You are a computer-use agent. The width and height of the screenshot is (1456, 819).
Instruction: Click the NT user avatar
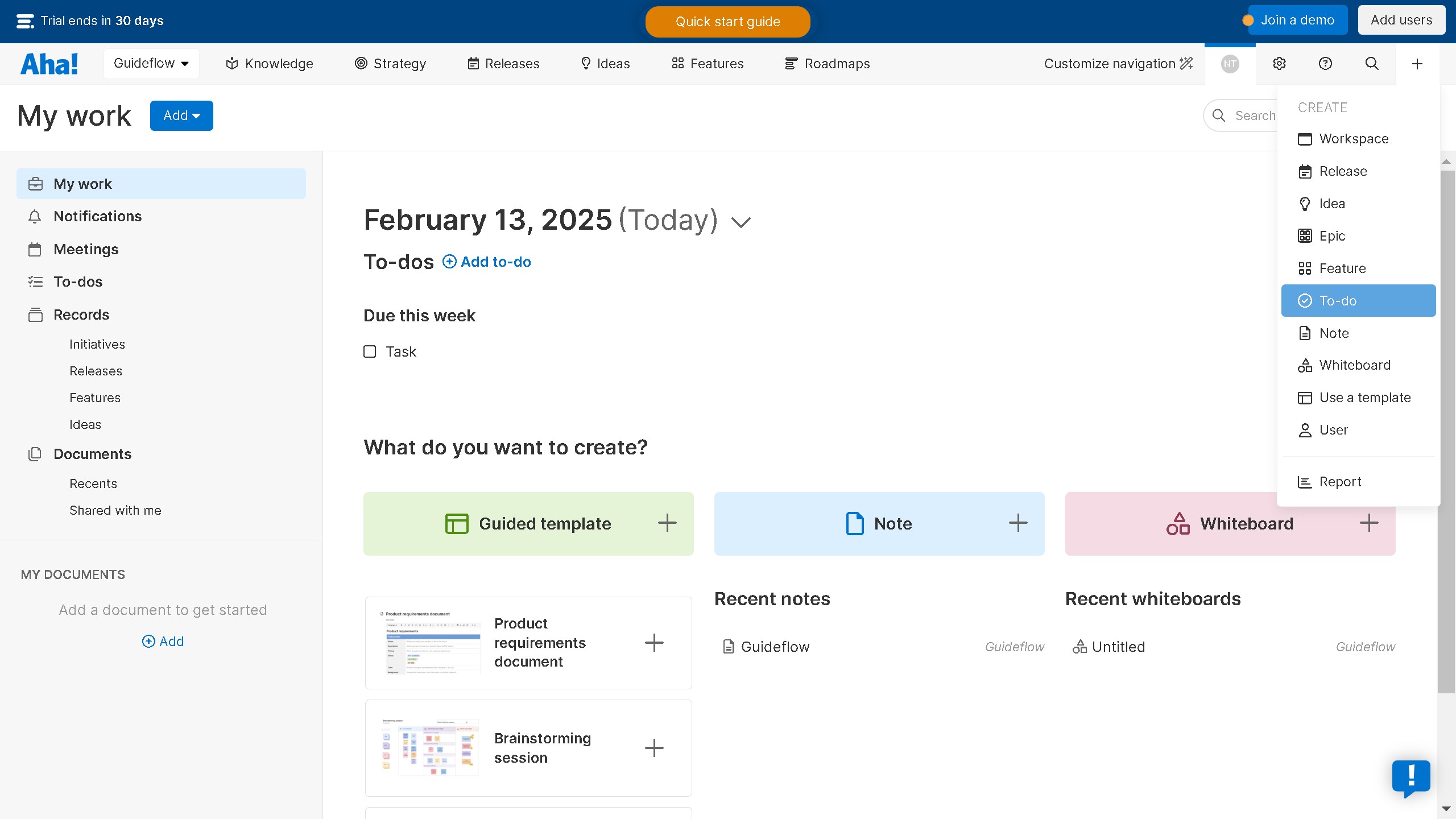click(x=1230, y=64)
